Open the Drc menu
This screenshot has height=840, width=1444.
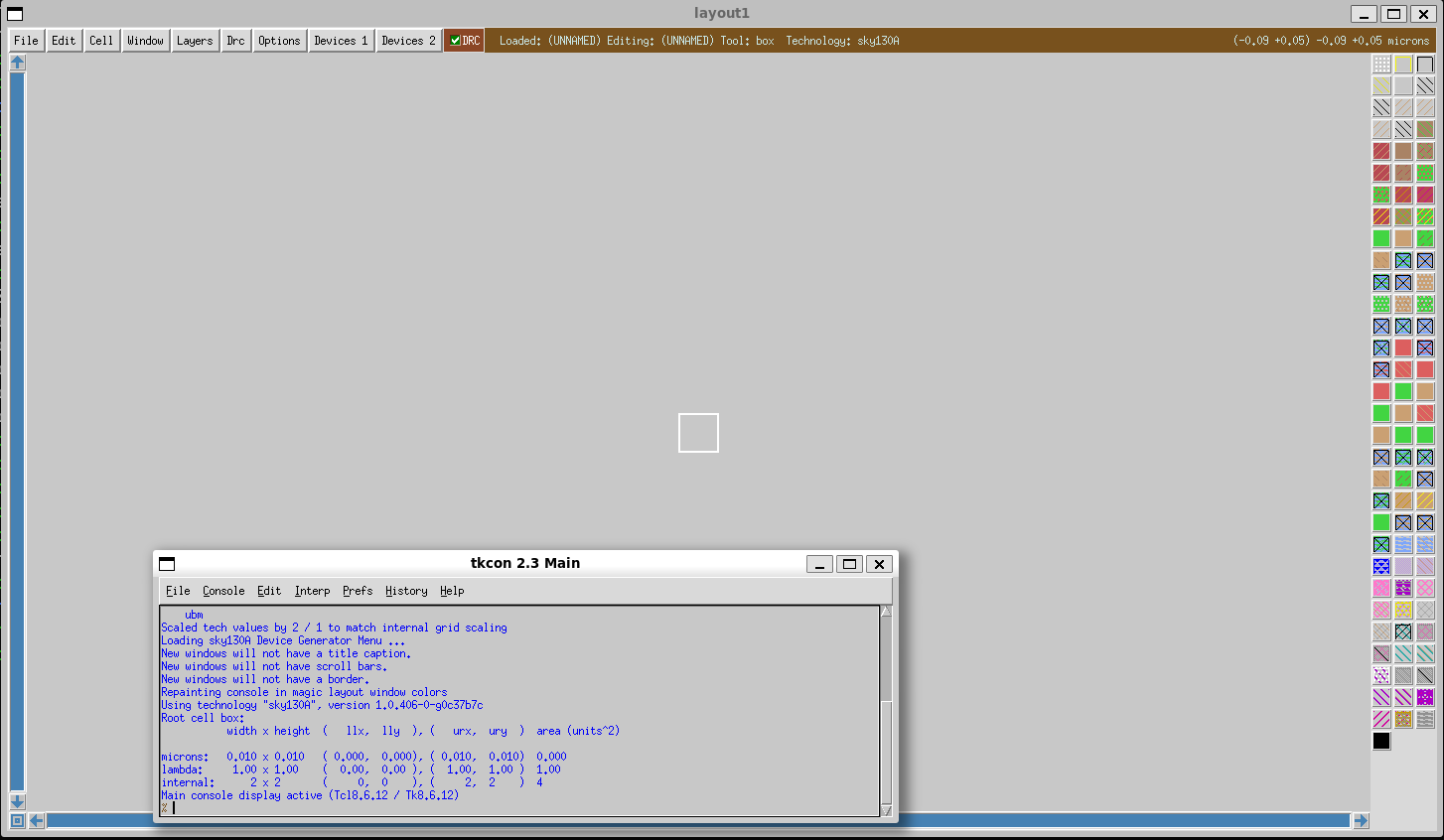pyautogui.click(x=235, y=41)
